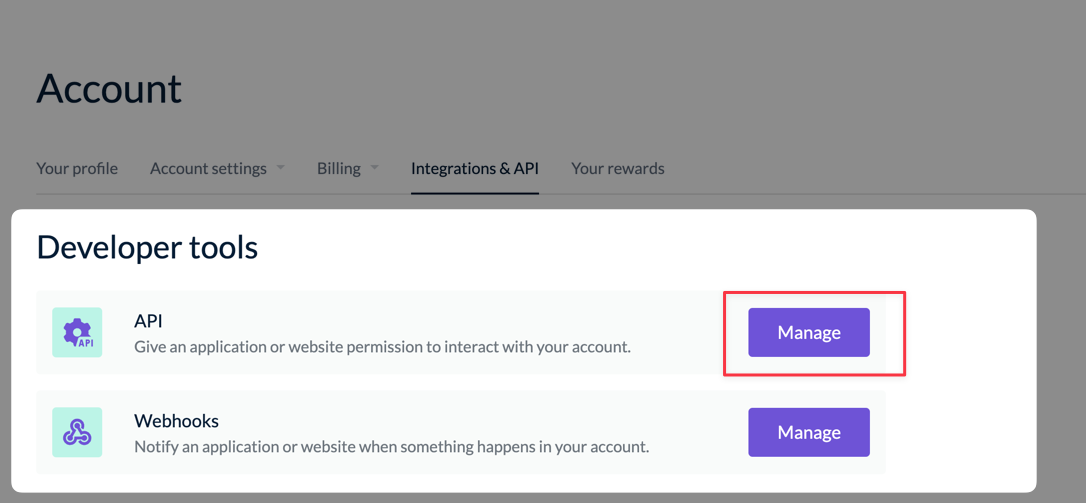
Task: Select the Account settings tab label
Action: pyautogui.click(x=208, y=168)
